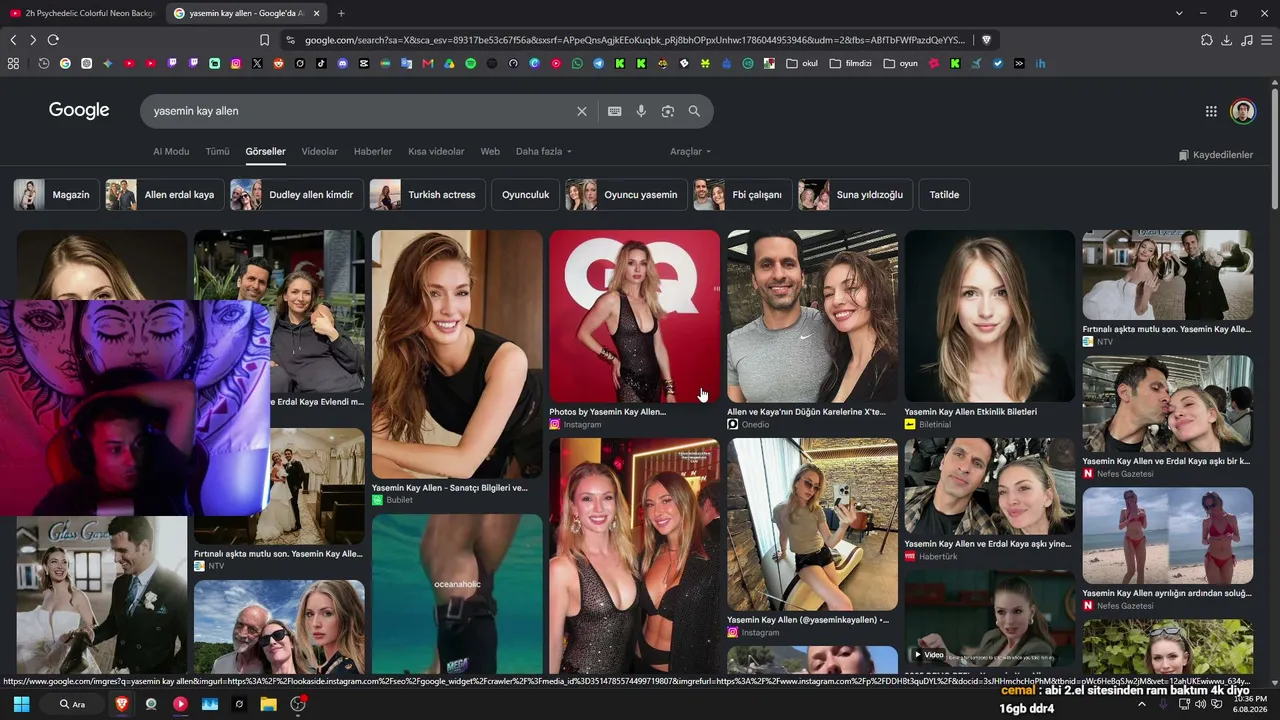
Task: Open the WhatsApp bookmark
Action: click(x=577, y=63)
